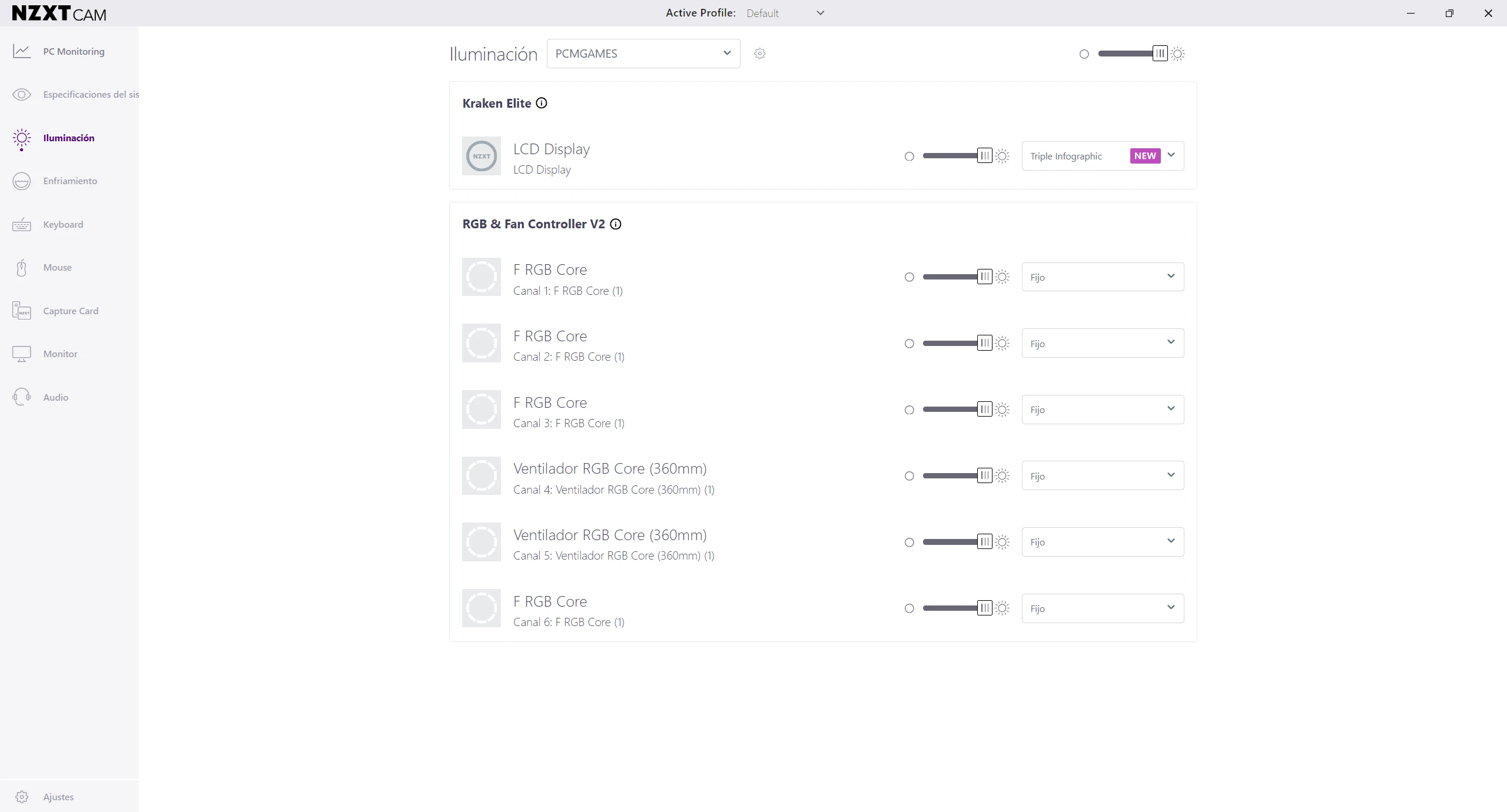
Task: Click the fan ring icon for Canal 4
Action: 482,476
